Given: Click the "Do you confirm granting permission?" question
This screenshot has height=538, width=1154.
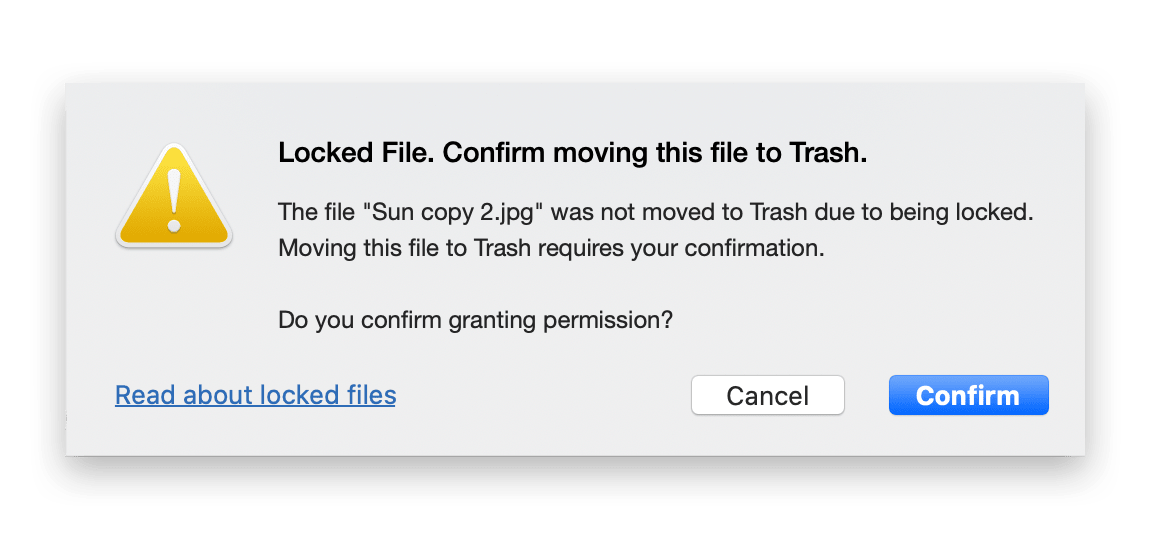Looking at the screenshot, I should 475,321.
